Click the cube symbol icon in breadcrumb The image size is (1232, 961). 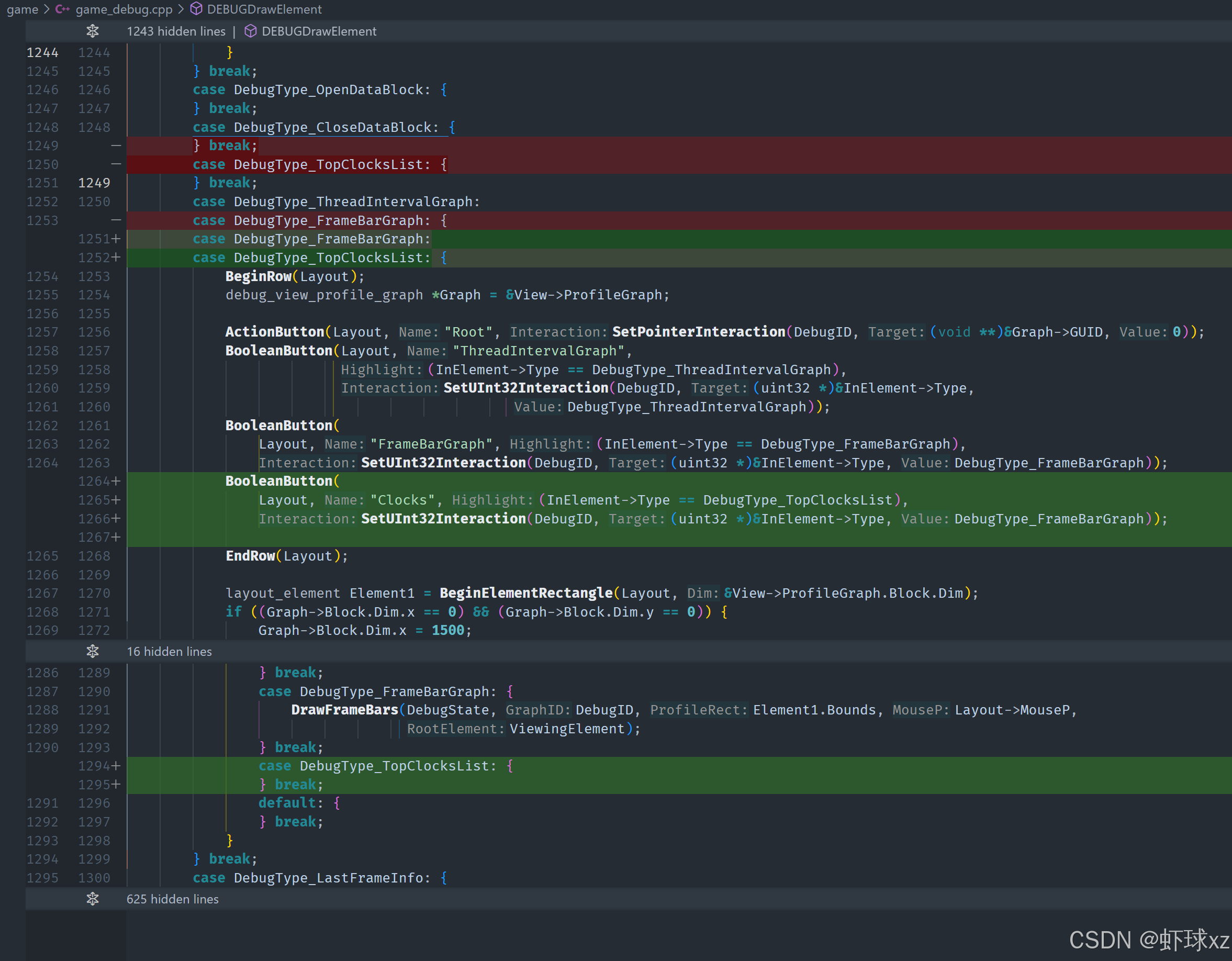196,9
